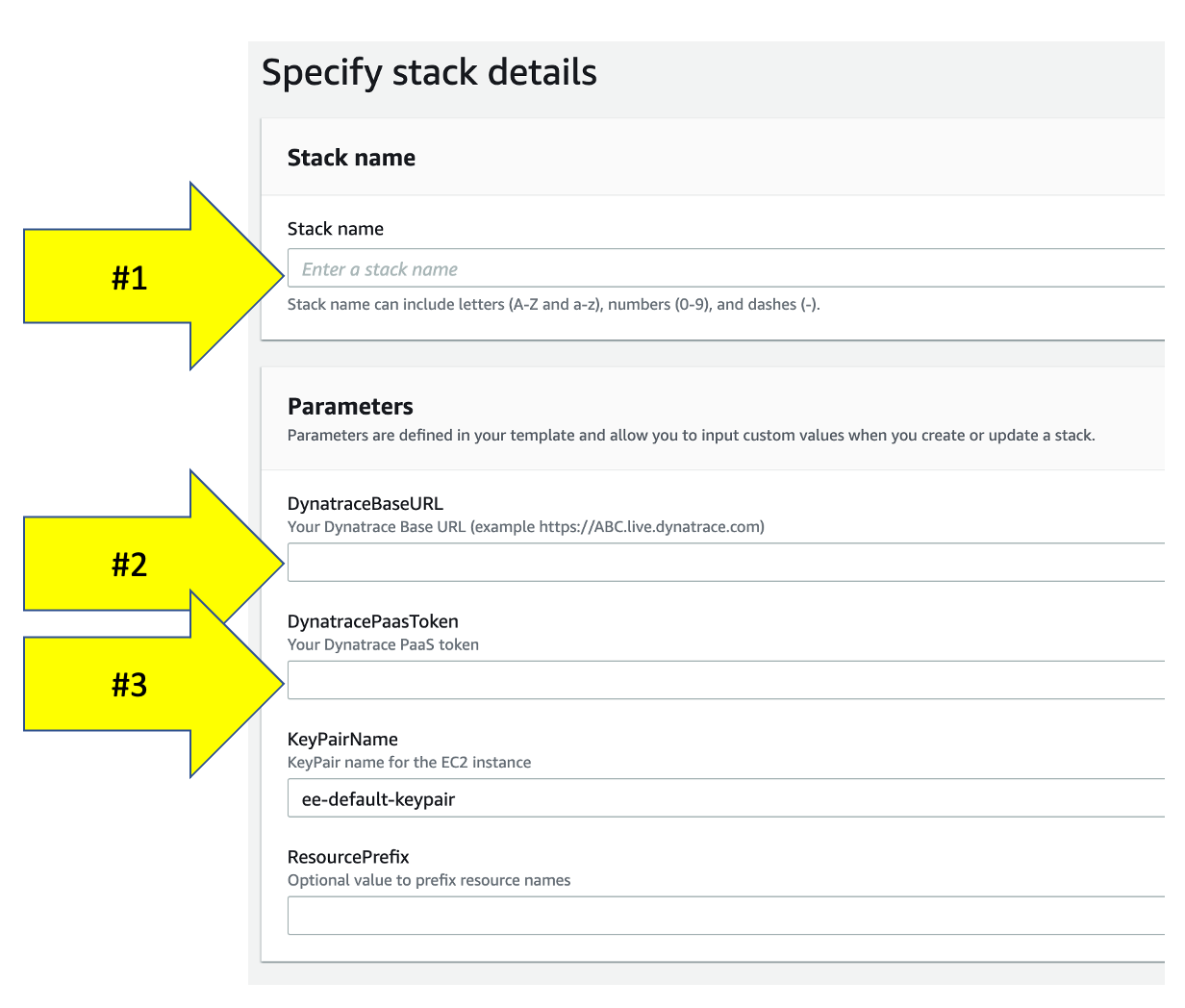1185x1008 pixels.
Task: Click the stack name allowed-characters hint text
Action: point(553,305)
